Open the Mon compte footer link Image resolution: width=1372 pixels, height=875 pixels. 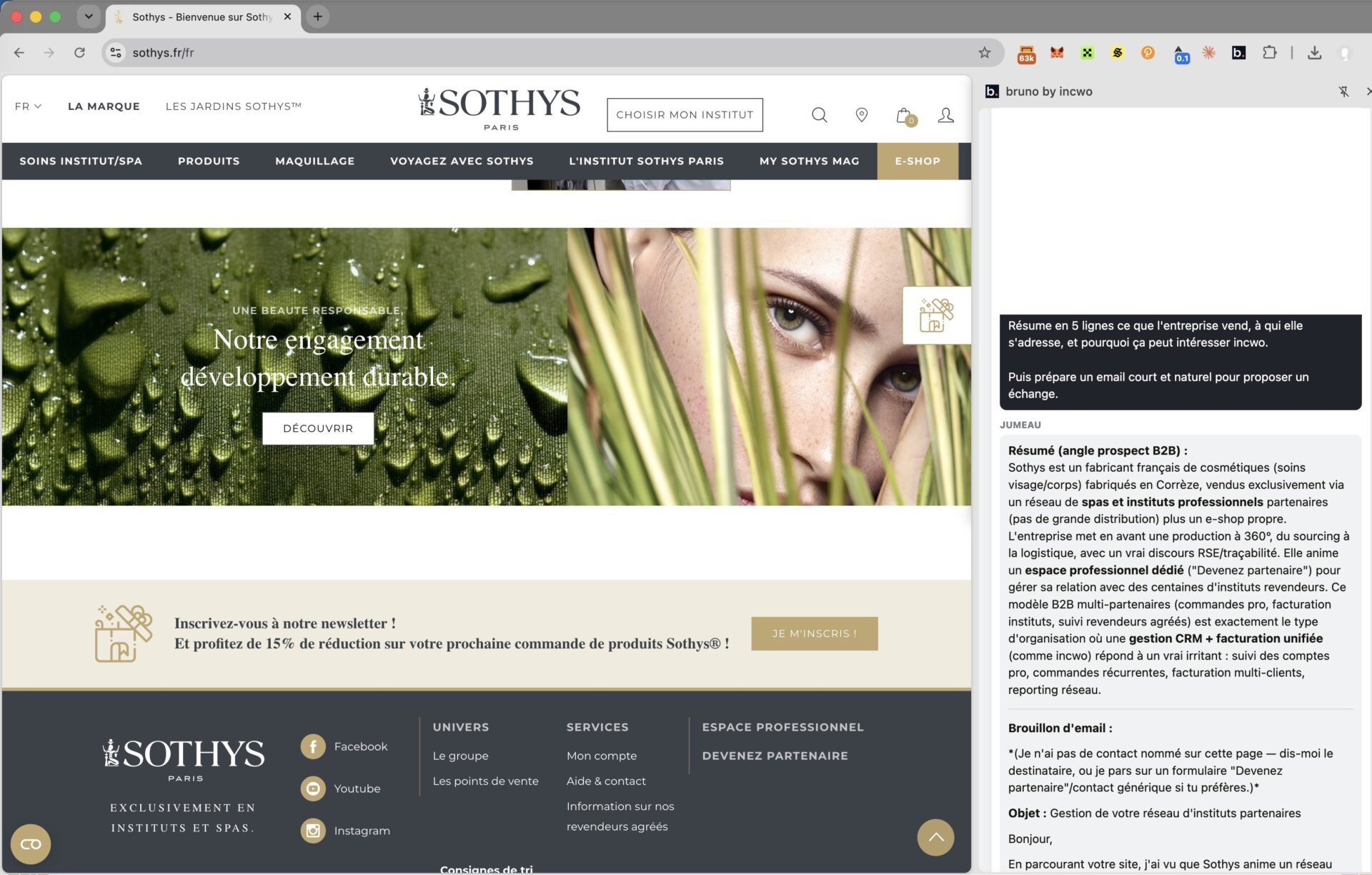click(x=602, y=756)
